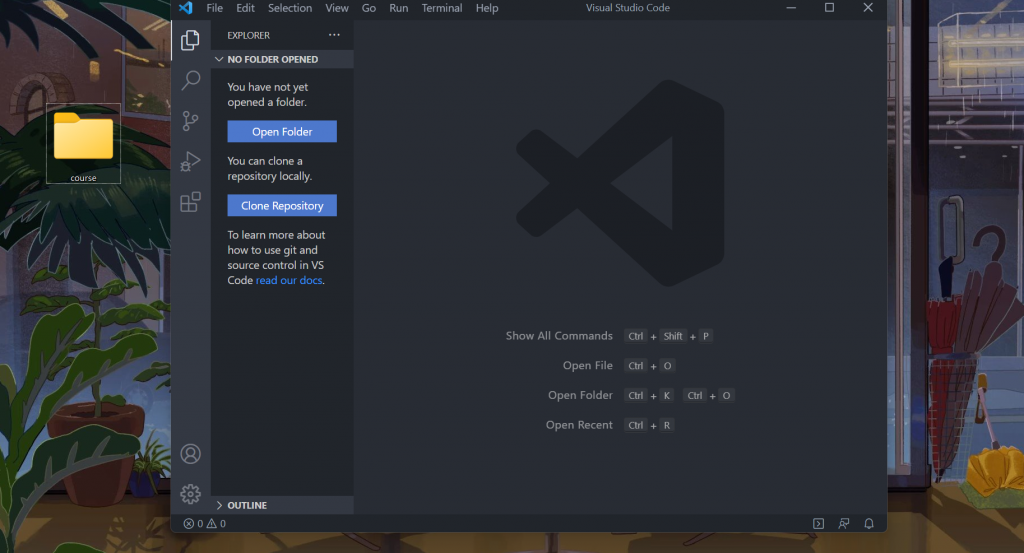Click the Open File hint text
The image size is (1024, 553).
click(588, 366)
